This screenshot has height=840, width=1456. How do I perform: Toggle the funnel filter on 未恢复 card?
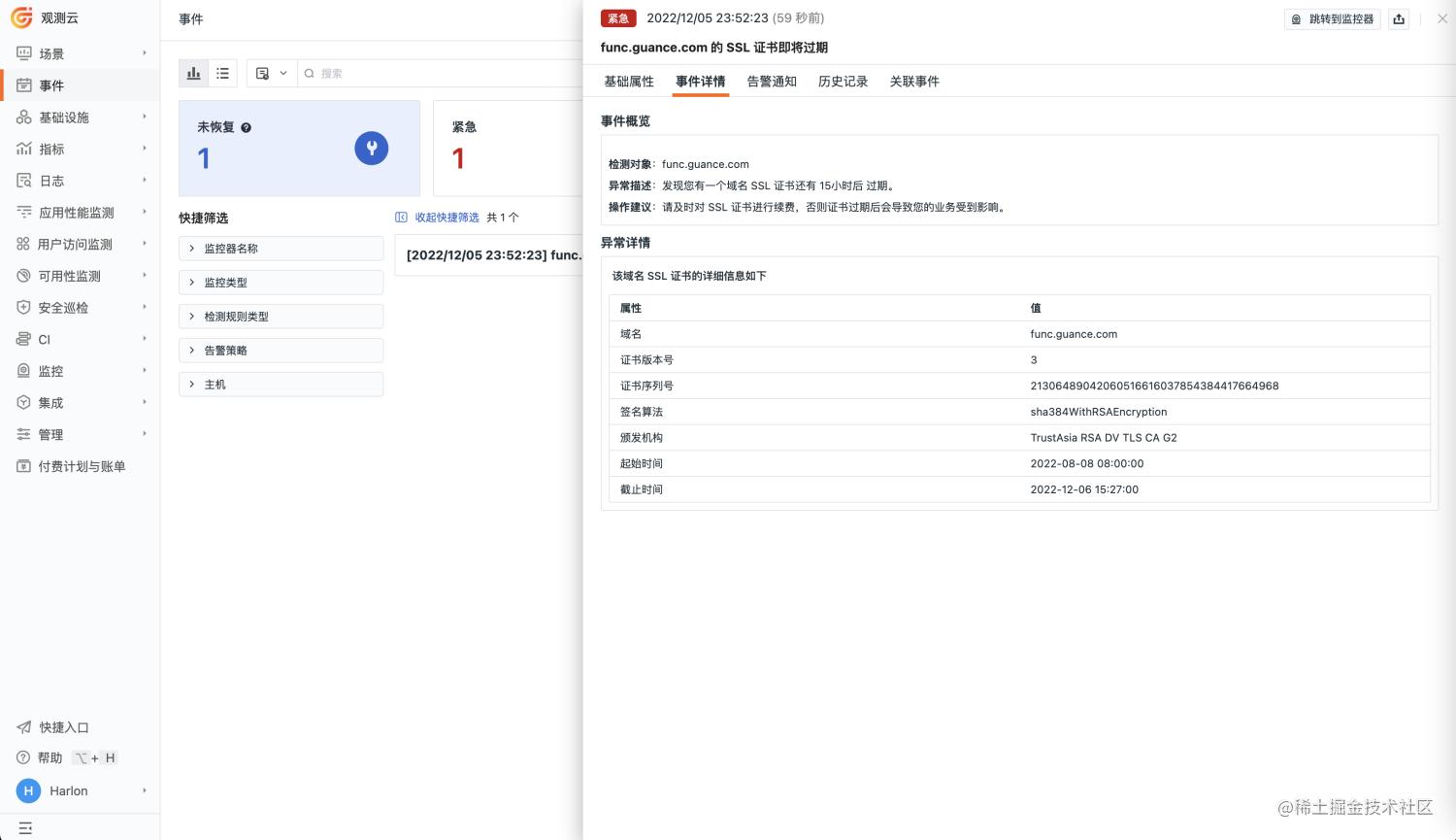point(371,148)
